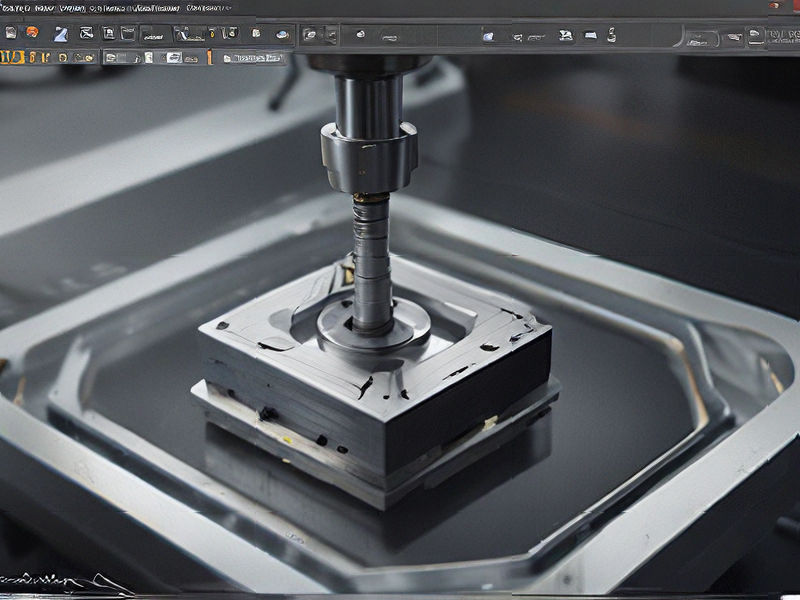Click the wide button showing a diagonal line

[190, 34]
